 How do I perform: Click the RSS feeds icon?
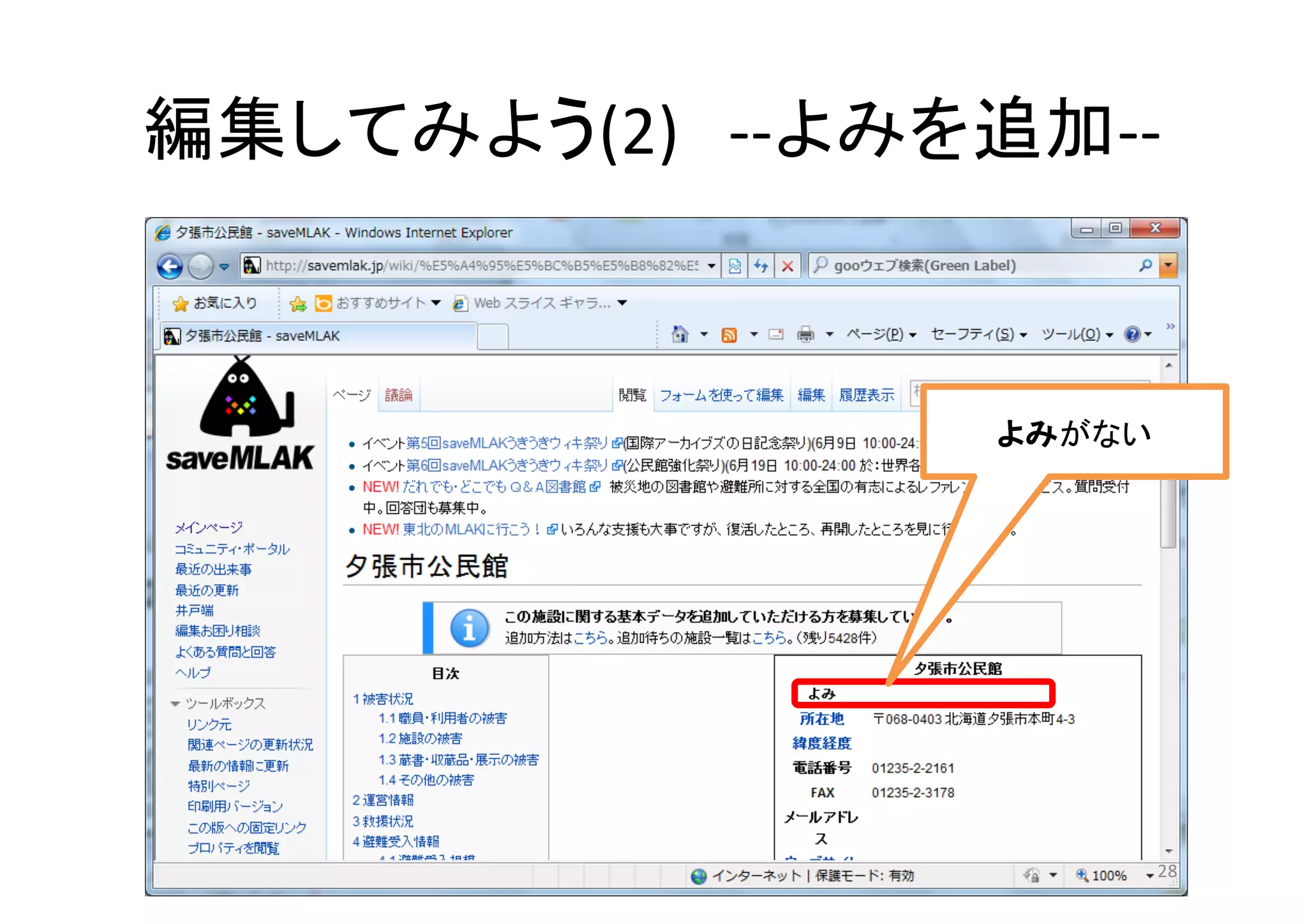pyautogui.click(x=729, y=334)
